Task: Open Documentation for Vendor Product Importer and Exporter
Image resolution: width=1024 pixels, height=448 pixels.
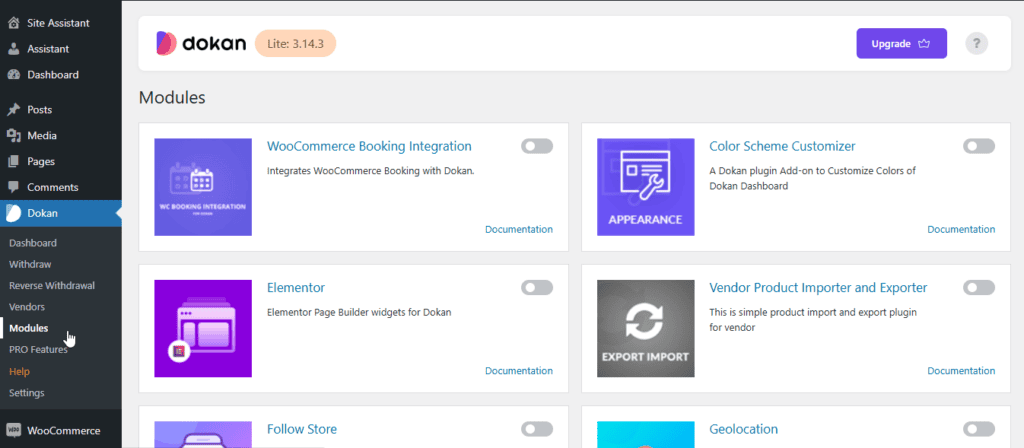Action: pos(961,371)
